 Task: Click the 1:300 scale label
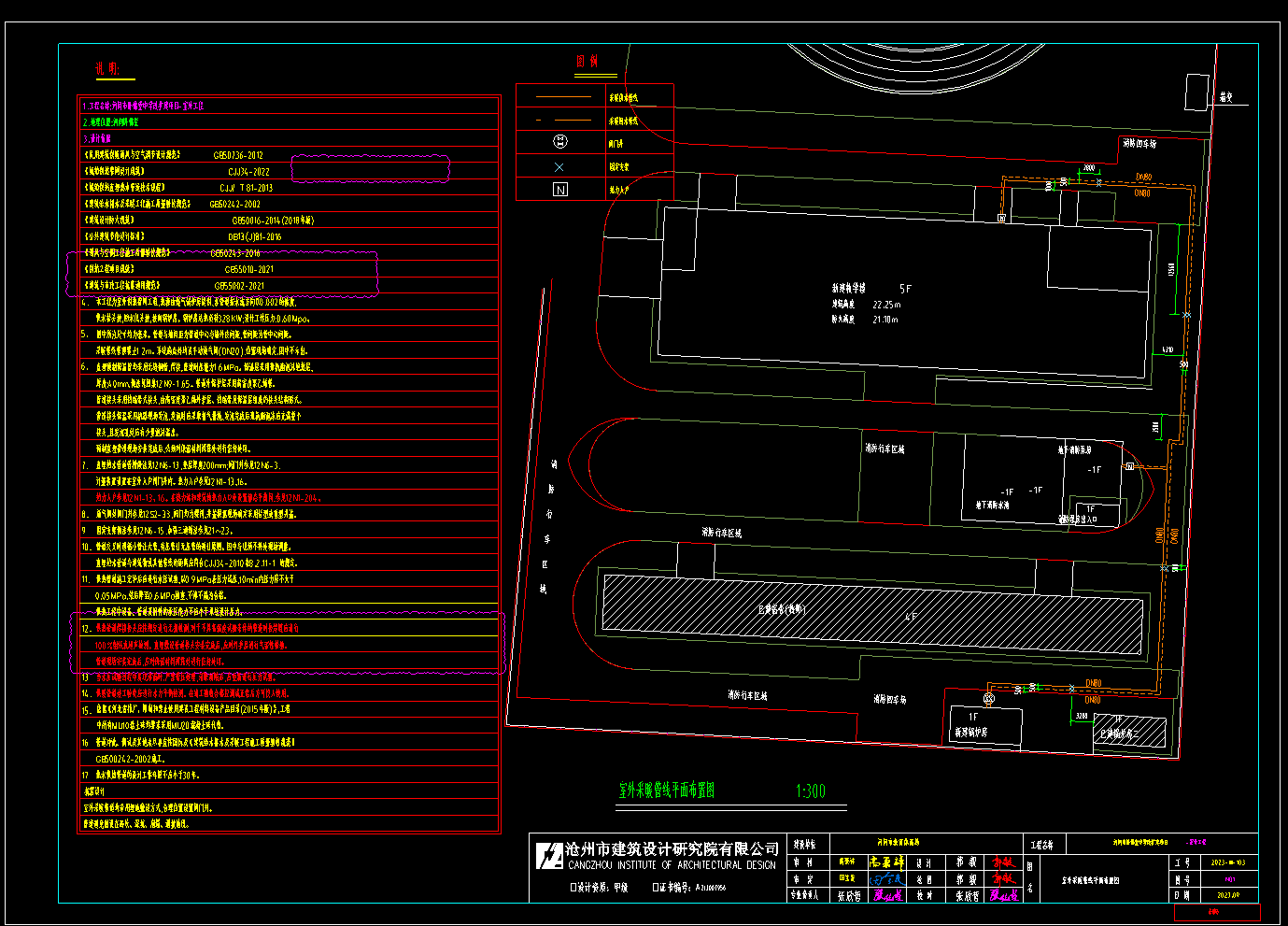(810, 791)
